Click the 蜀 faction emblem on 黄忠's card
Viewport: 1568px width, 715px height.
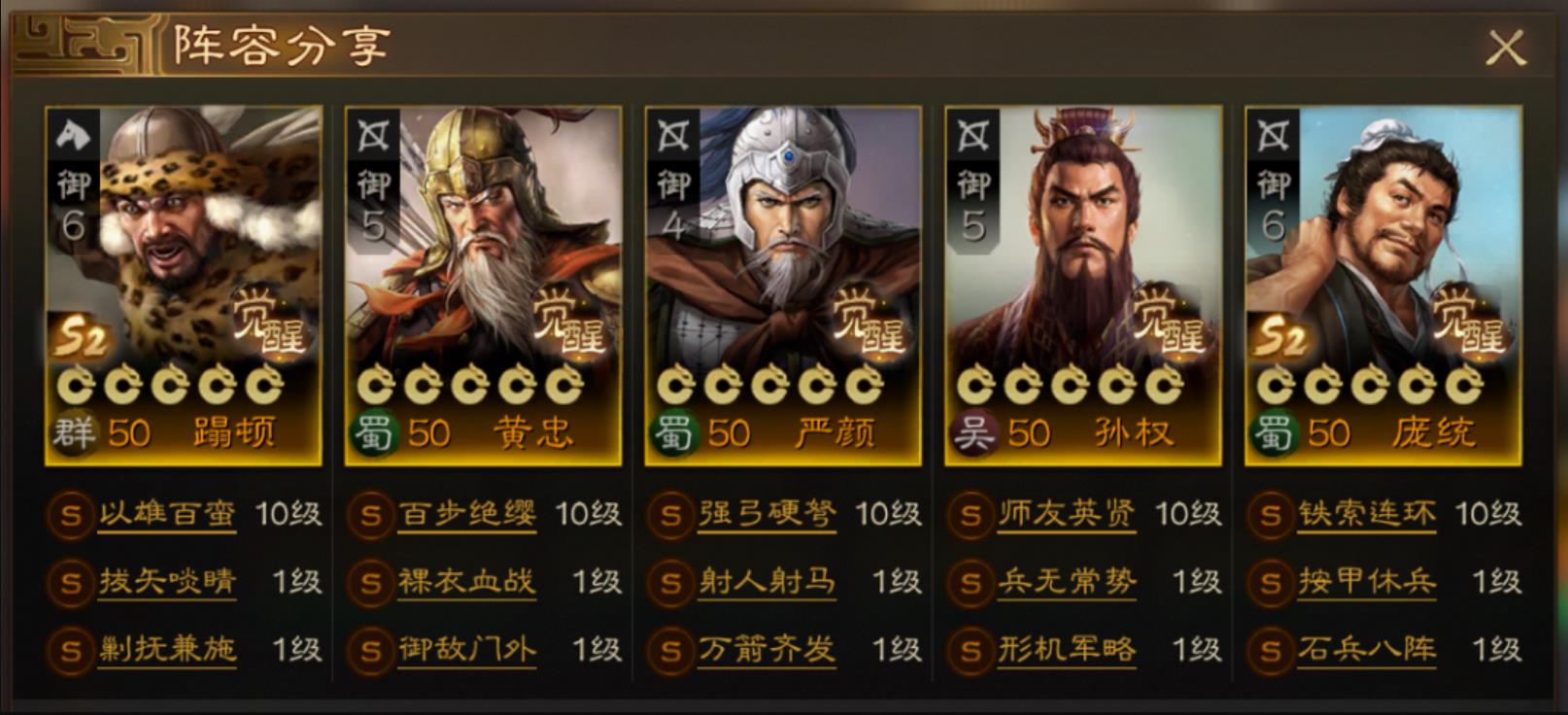373,432
